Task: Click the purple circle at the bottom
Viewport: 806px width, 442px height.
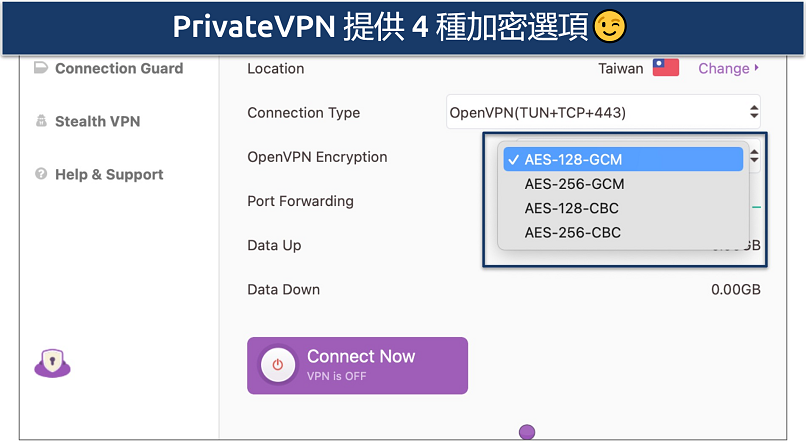Action: click(527, 432)
